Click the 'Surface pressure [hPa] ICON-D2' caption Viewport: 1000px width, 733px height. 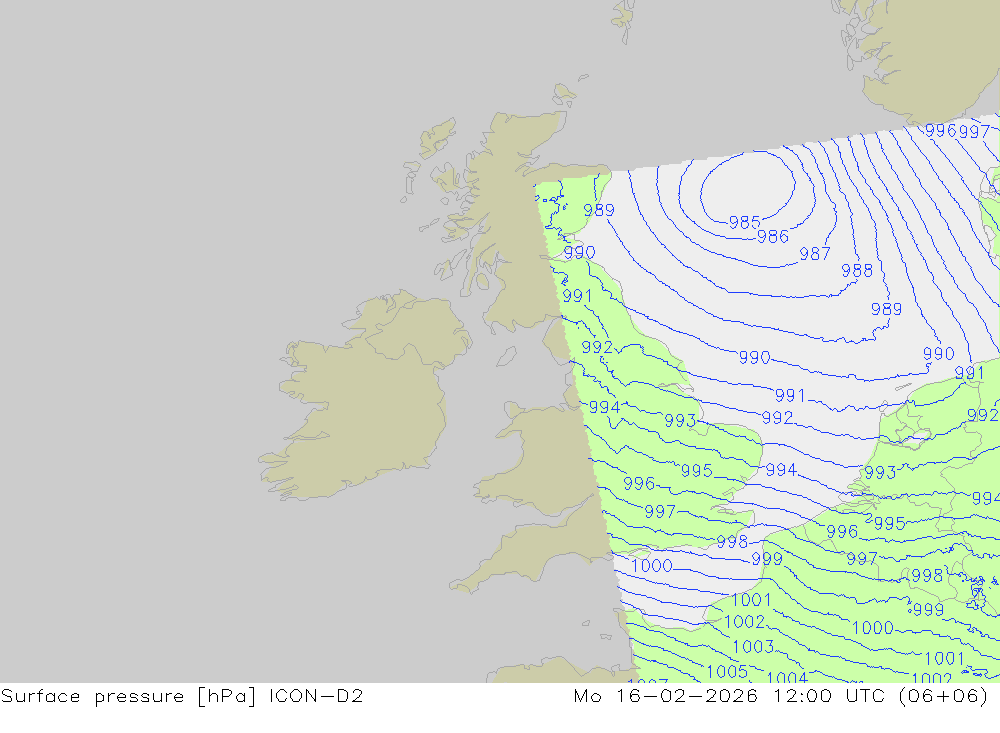point(182,695)
